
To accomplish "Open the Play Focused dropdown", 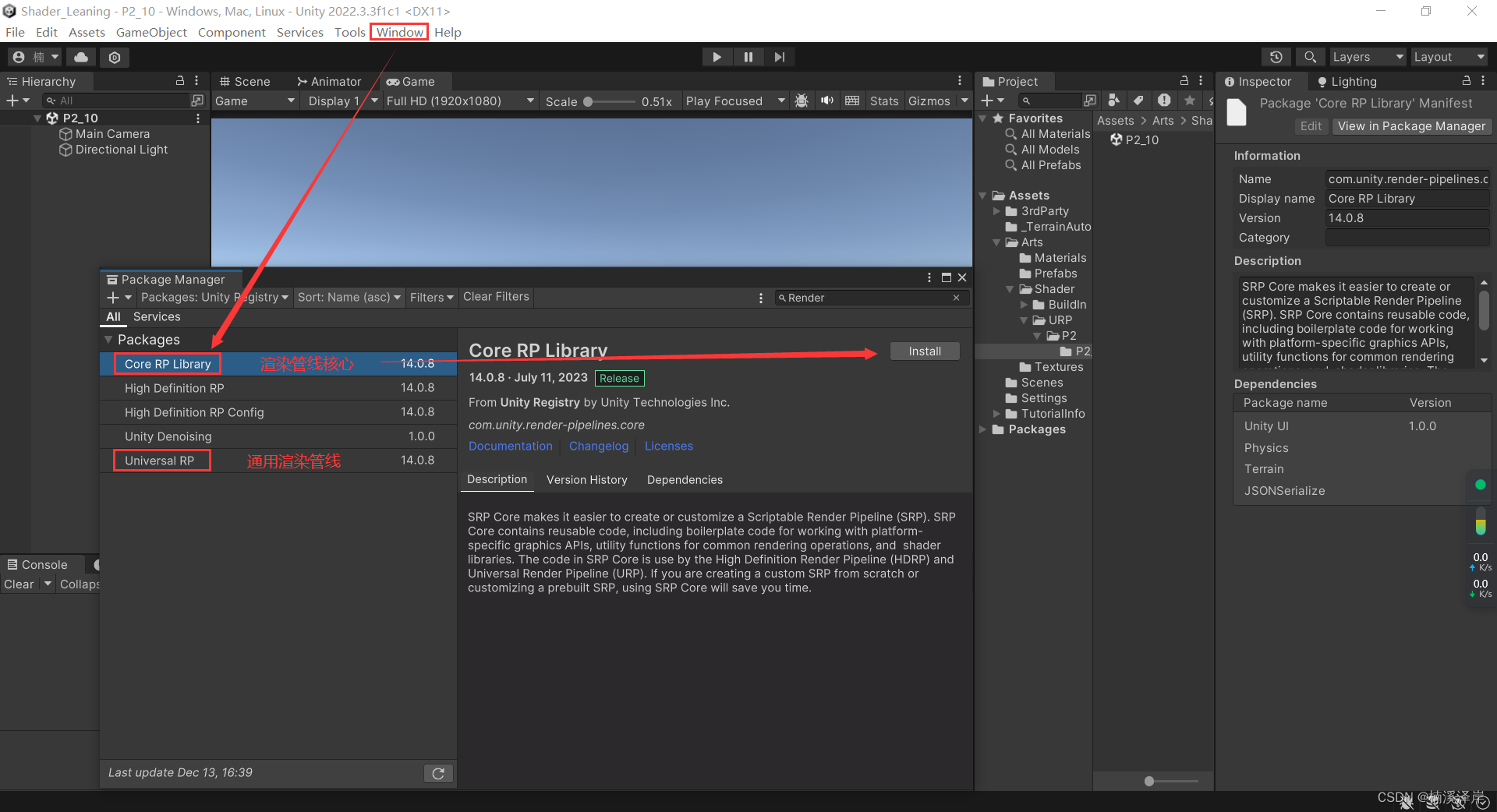I will [x=735, y=101].
